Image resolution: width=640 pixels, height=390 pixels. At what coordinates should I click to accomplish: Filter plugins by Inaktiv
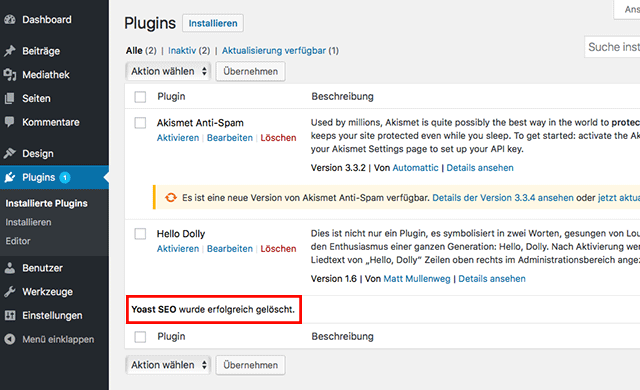pyautogui.click(x=182, y=51)
